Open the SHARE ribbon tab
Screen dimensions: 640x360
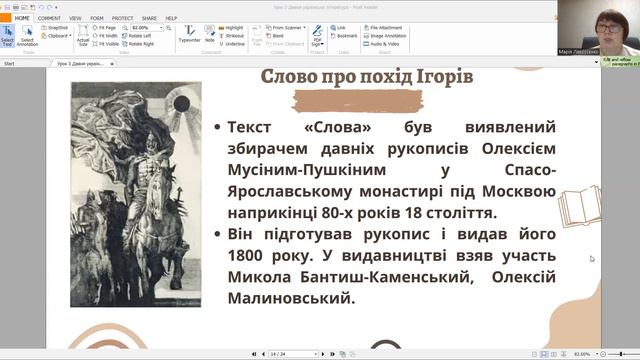pyautogui.click(x=149, y=18)
